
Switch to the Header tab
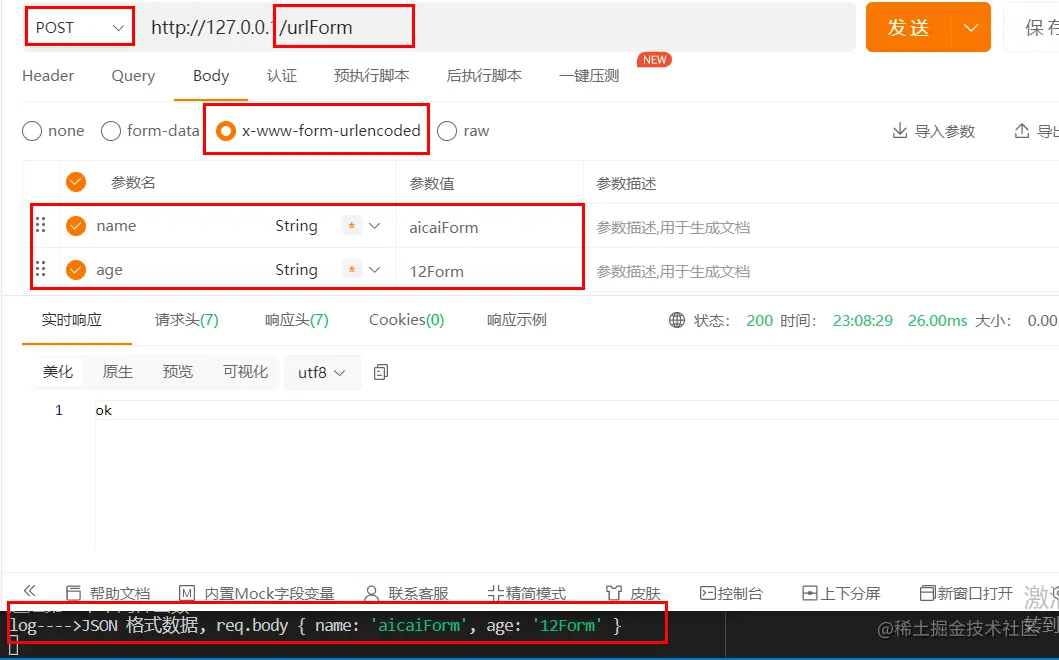48,76
